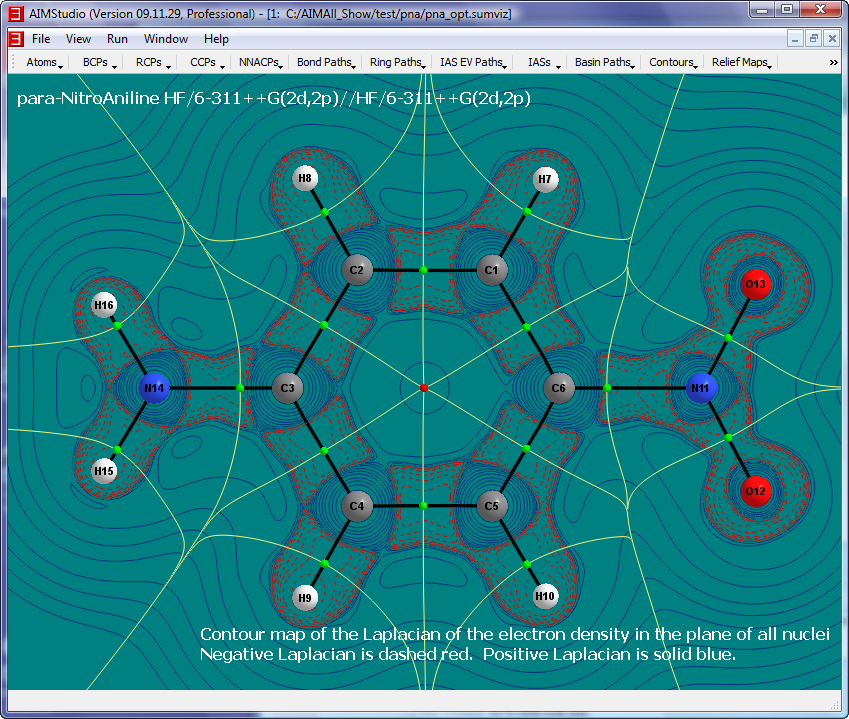Screen dimensions: 849x719
Task: Select the blue N11 nitrogen atom
Action: [703, 387]
